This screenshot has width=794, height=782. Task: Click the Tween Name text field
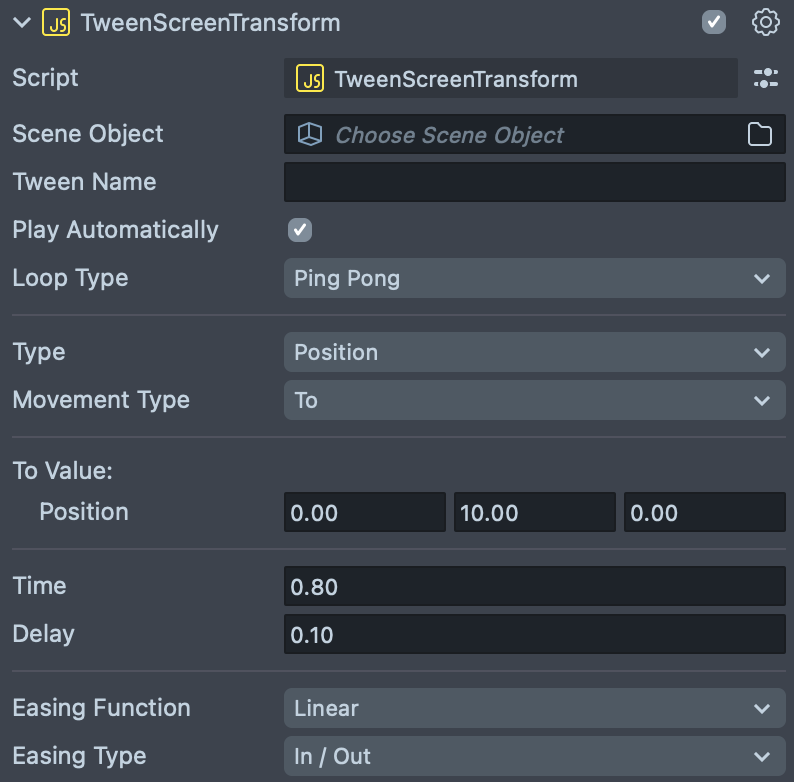click(x=534, y=182)
